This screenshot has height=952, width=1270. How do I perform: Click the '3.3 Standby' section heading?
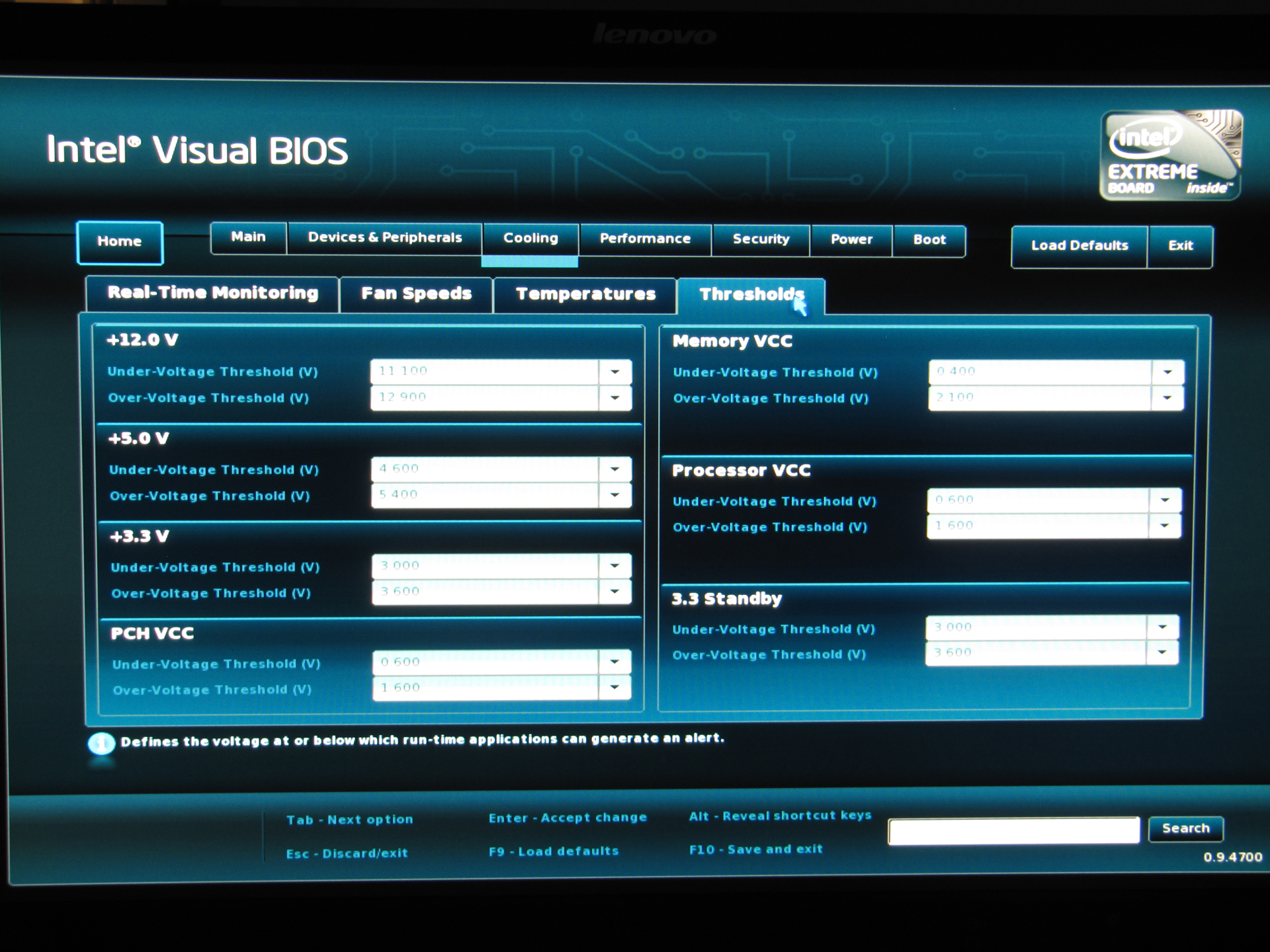click(726, 599)
